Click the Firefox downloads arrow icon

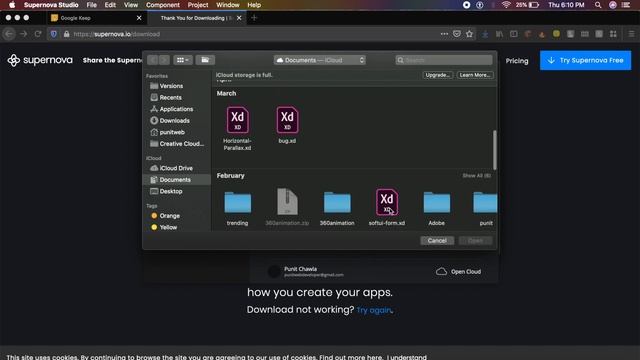coord(485,34)
